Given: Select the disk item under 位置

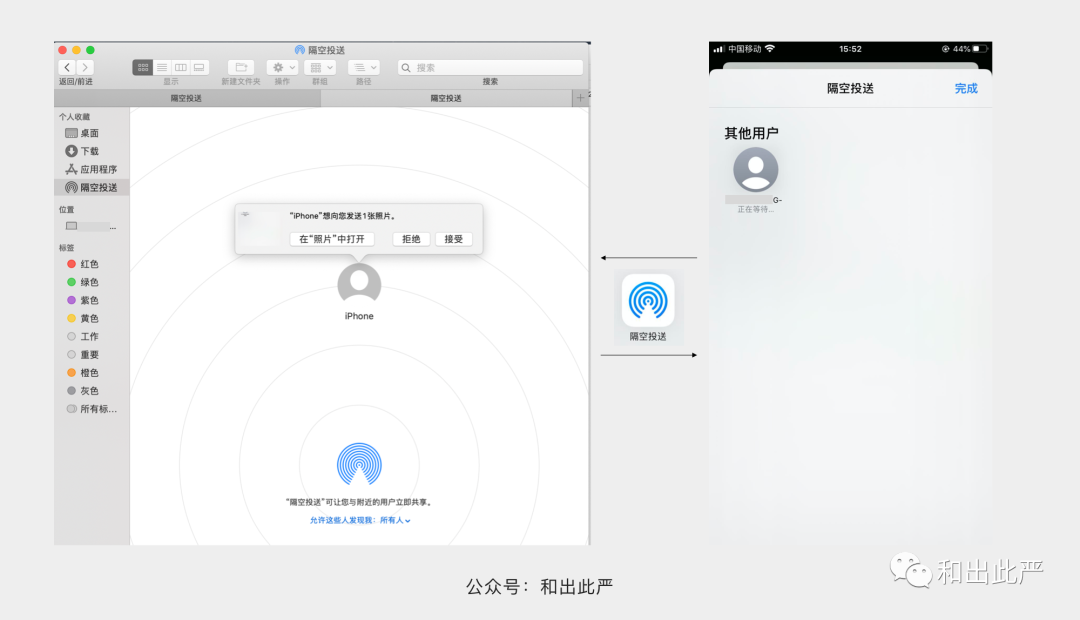Looking at the screenshot, I should click(x=91, y=226).
